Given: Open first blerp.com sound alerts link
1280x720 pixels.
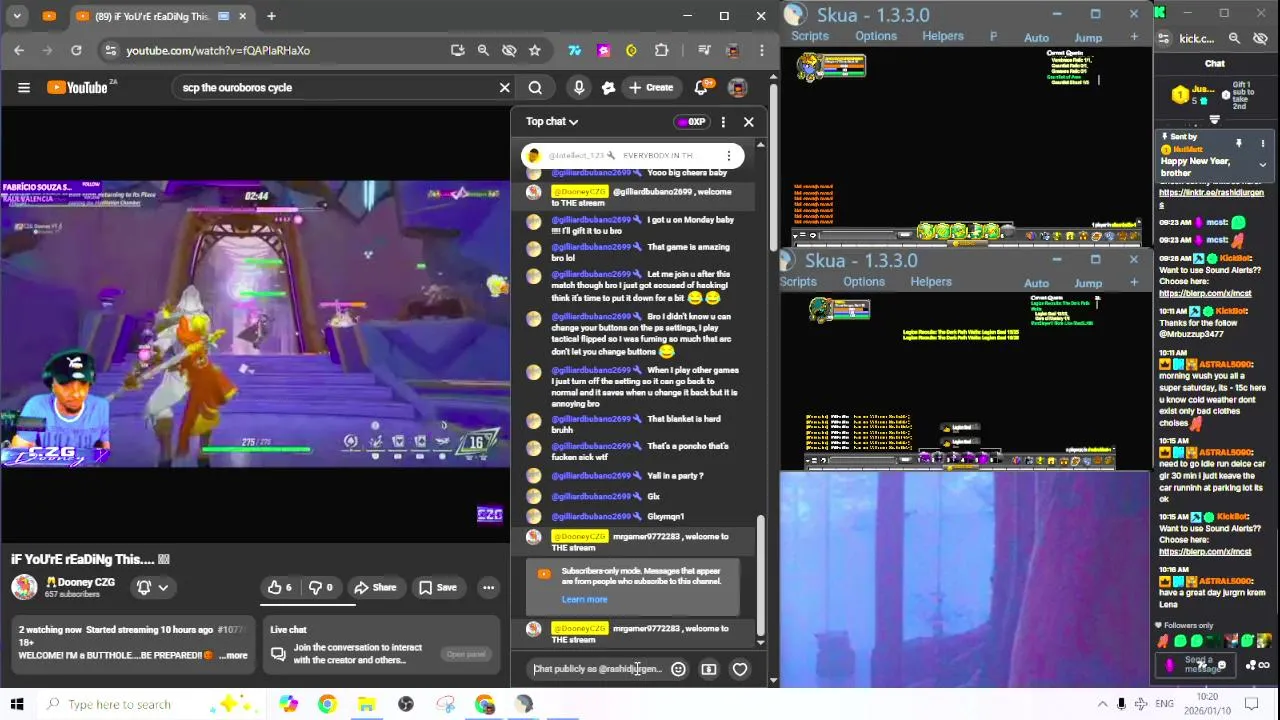Looking at the screenshot, I should pyautogui.click(x=1205, y=294).
